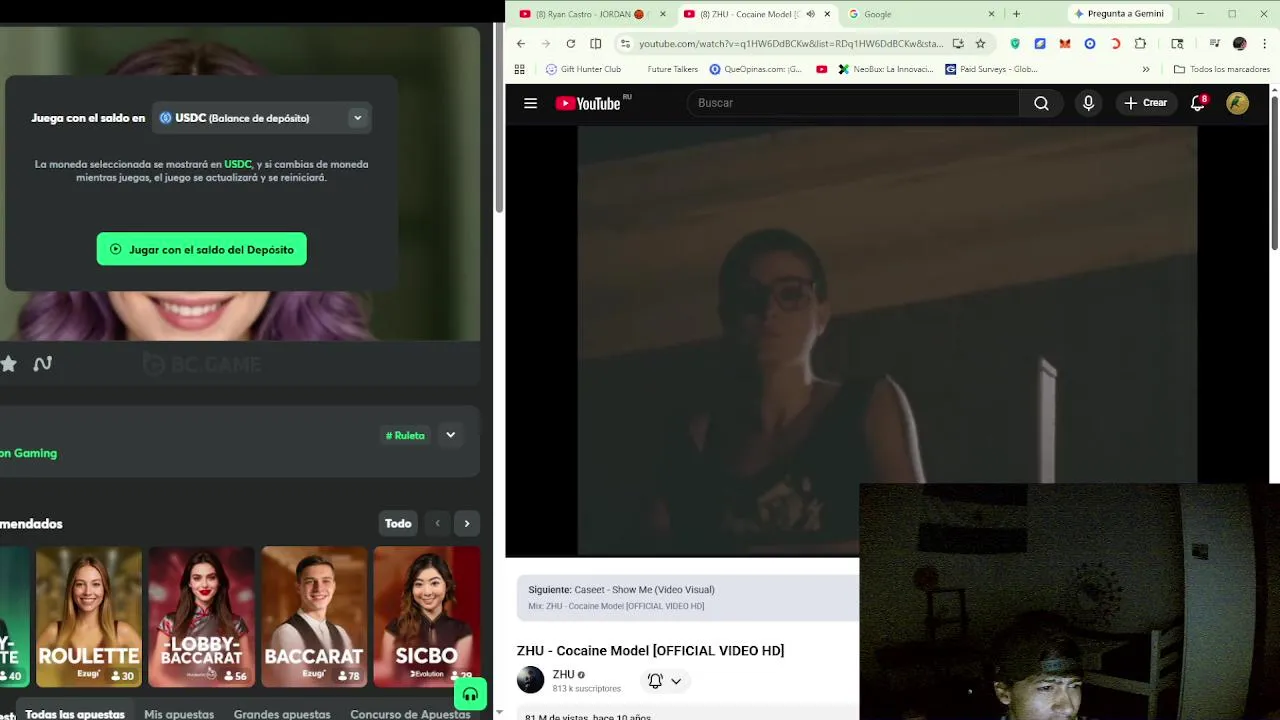The width and height of the screenshot is (1280, 720).
Task: Switch to the Concurso de Apuestas tab
Action: [x=410, y=714]
